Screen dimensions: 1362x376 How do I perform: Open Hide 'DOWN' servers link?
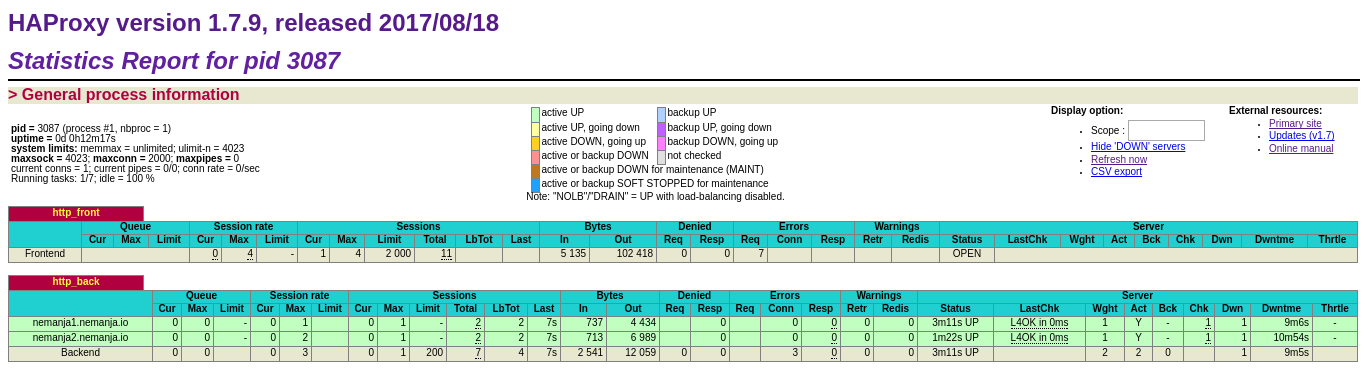[1138, 146]
